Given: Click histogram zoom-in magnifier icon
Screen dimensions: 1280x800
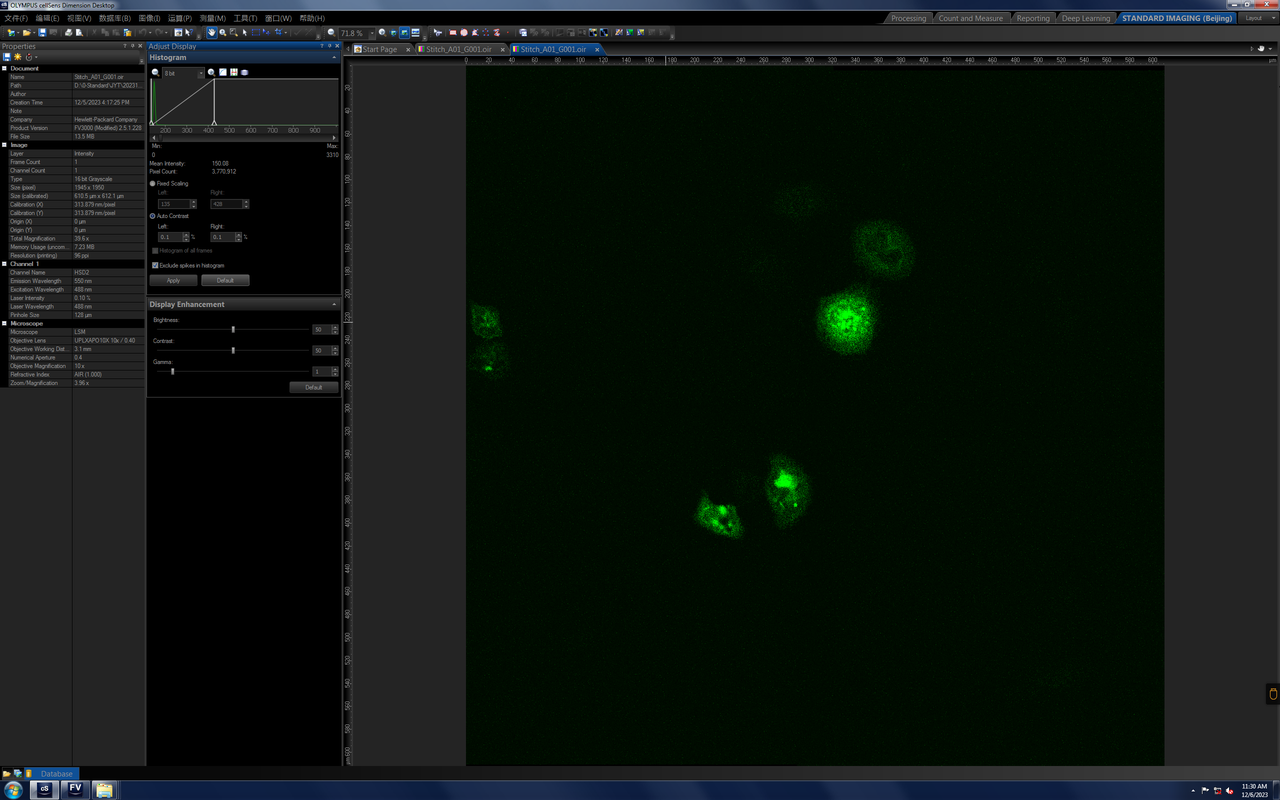Looking at the screenshot, I should [211, 73].
